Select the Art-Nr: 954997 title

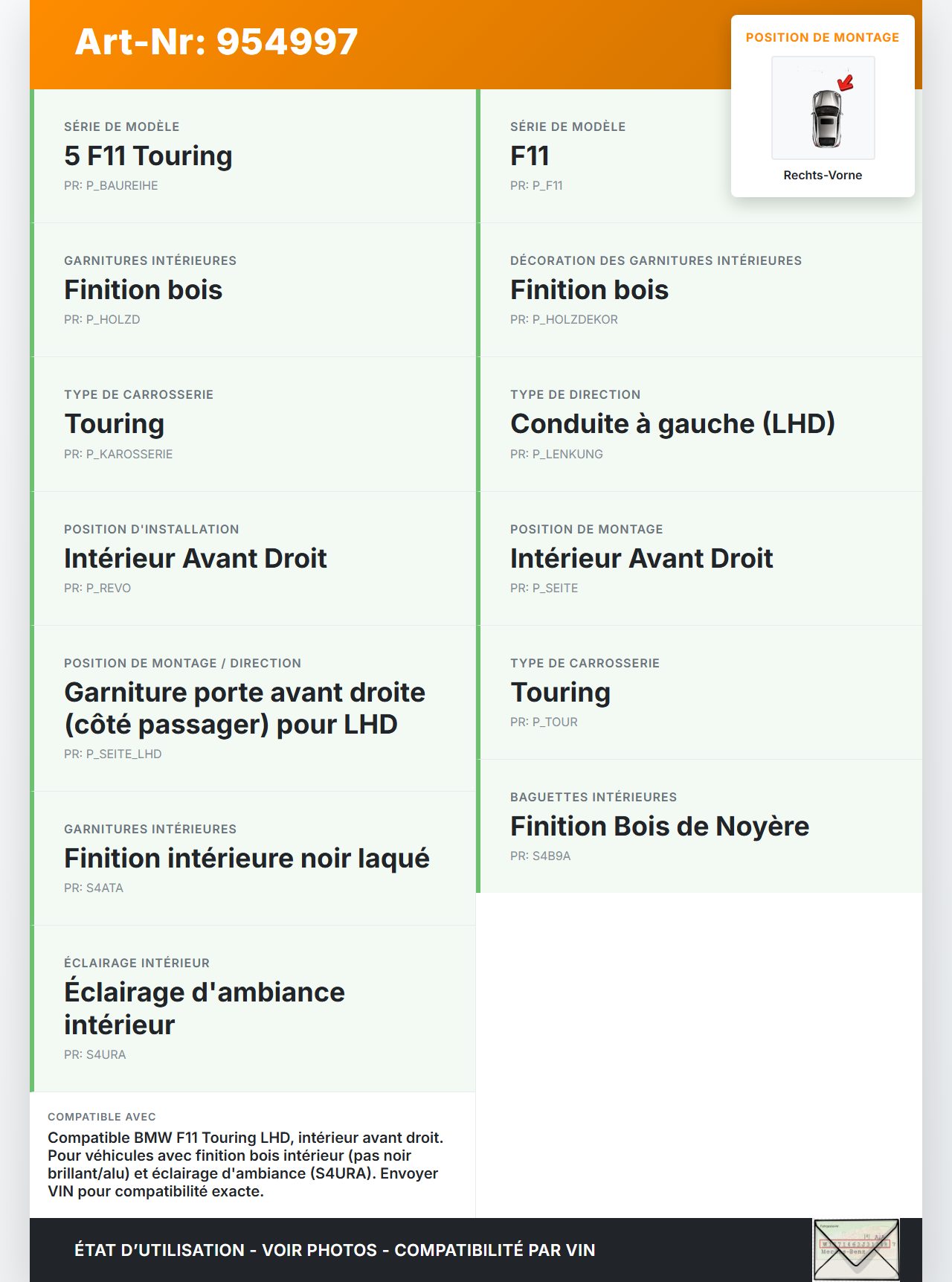[216, 42]
